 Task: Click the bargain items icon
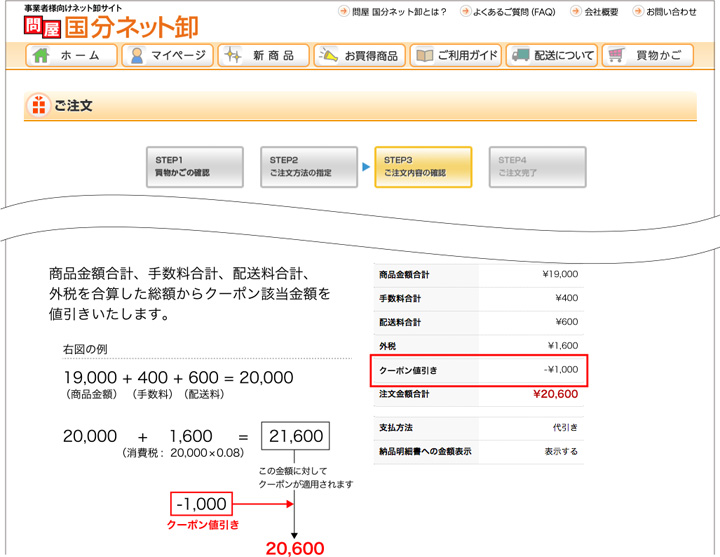[328, 56]
